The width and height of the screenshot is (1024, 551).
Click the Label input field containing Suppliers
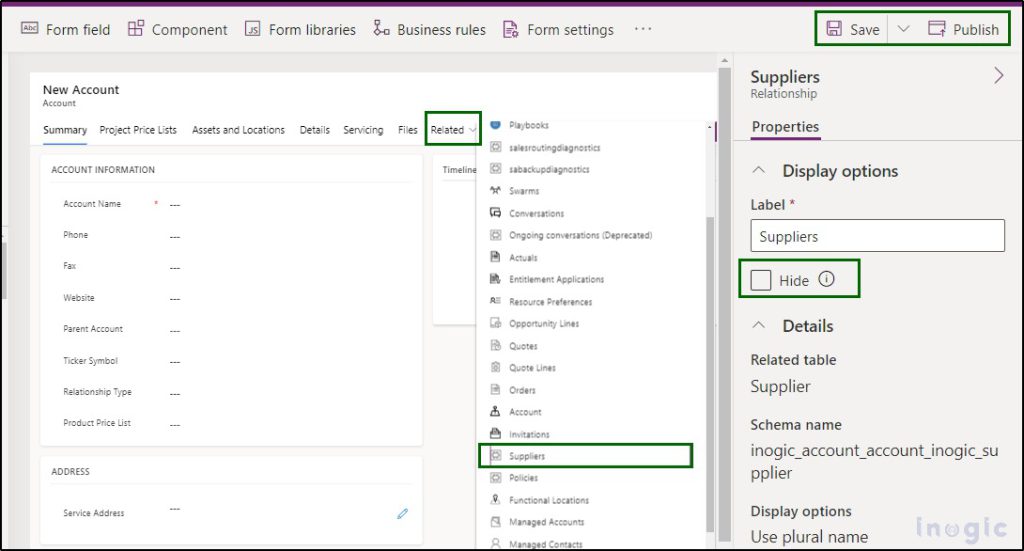point(877,237)
